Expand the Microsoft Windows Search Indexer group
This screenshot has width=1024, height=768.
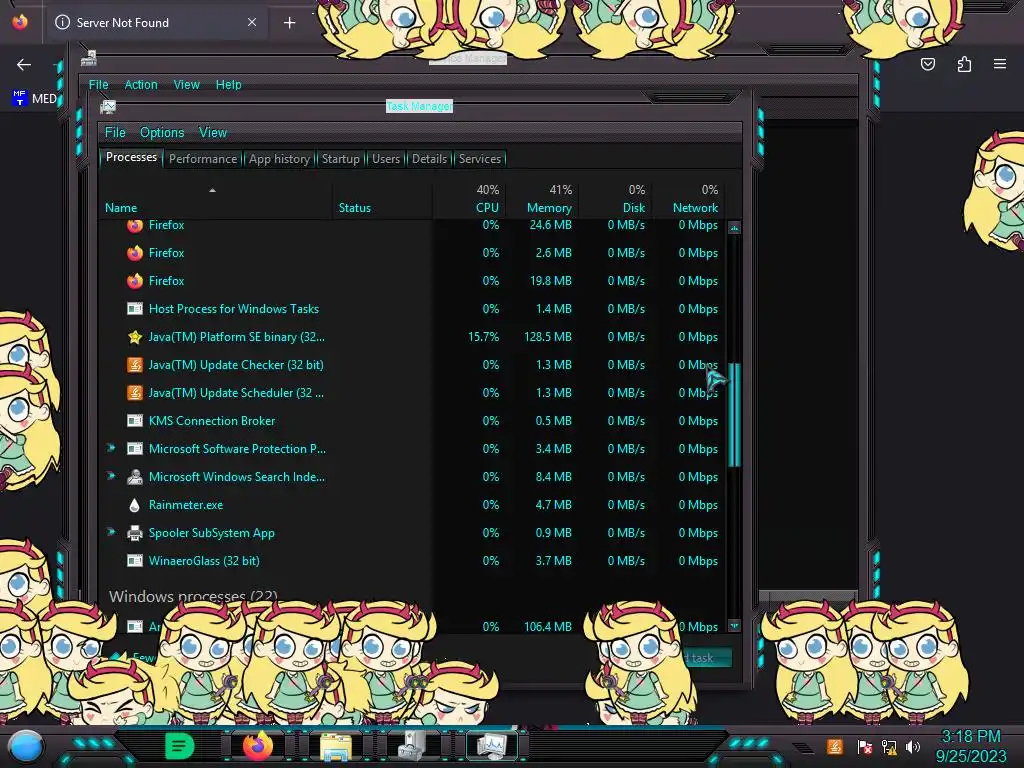(111, 476)
